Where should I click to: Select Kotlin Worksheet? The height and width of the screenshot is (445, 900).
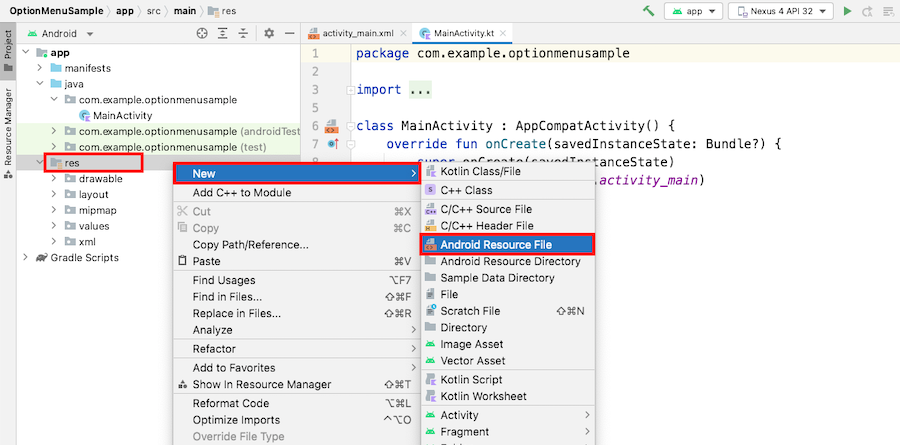point(509,396)
